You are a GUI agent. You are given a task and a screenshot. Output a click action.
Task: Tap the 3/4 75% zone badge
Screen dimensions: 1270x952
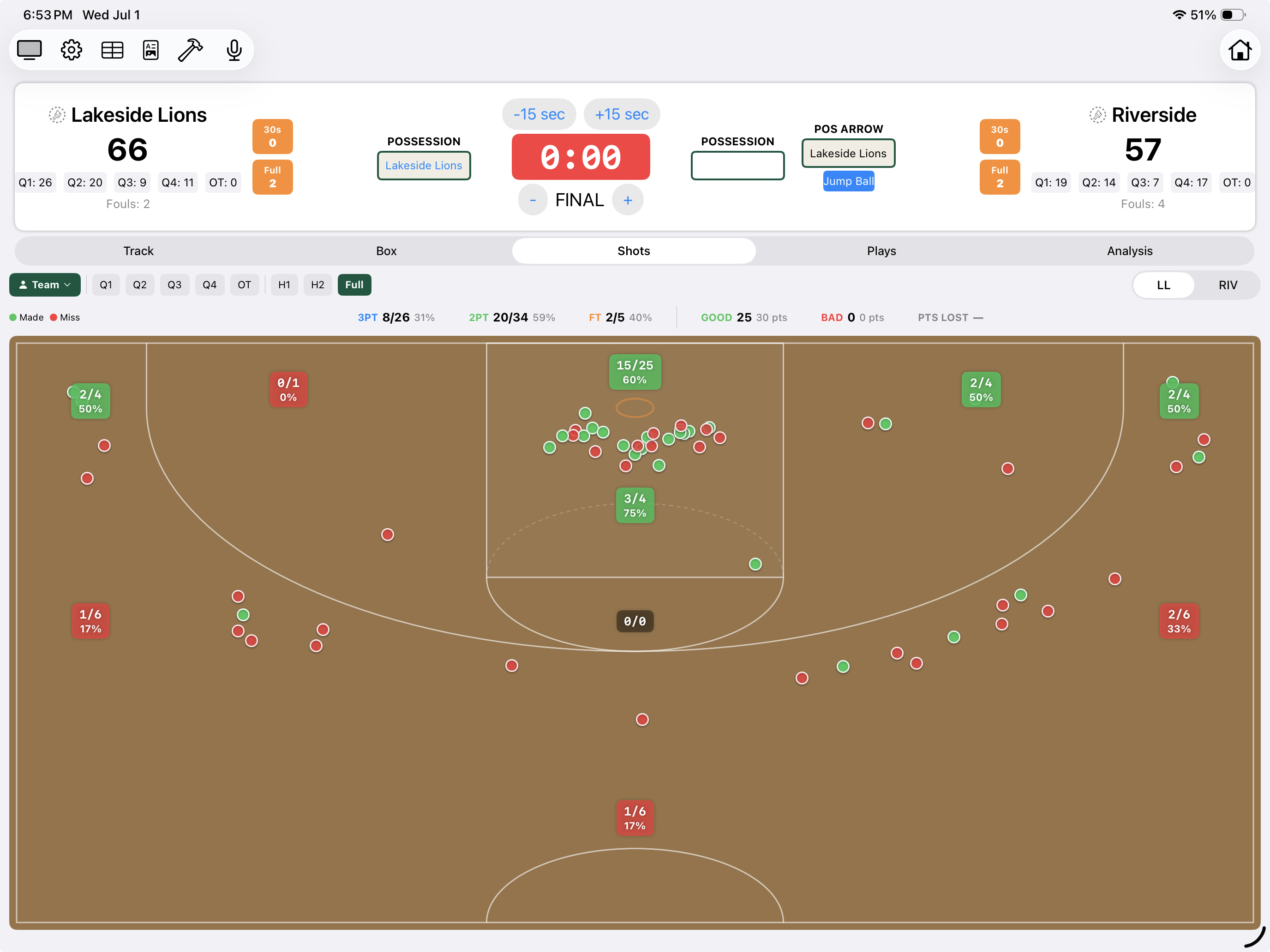pos(635,505)
